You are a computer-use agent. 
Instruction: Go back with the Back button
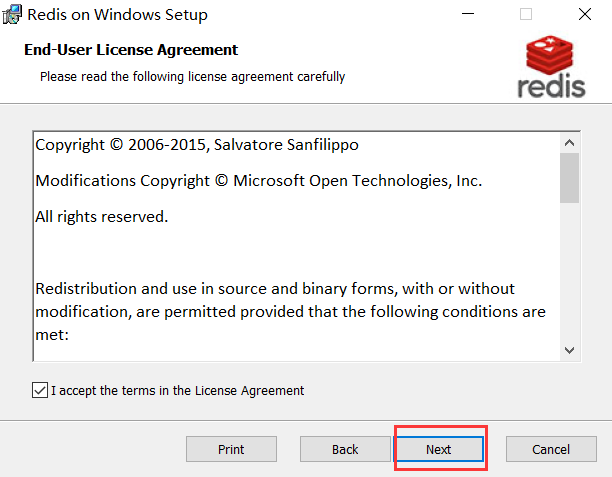(x=345, y=449)
